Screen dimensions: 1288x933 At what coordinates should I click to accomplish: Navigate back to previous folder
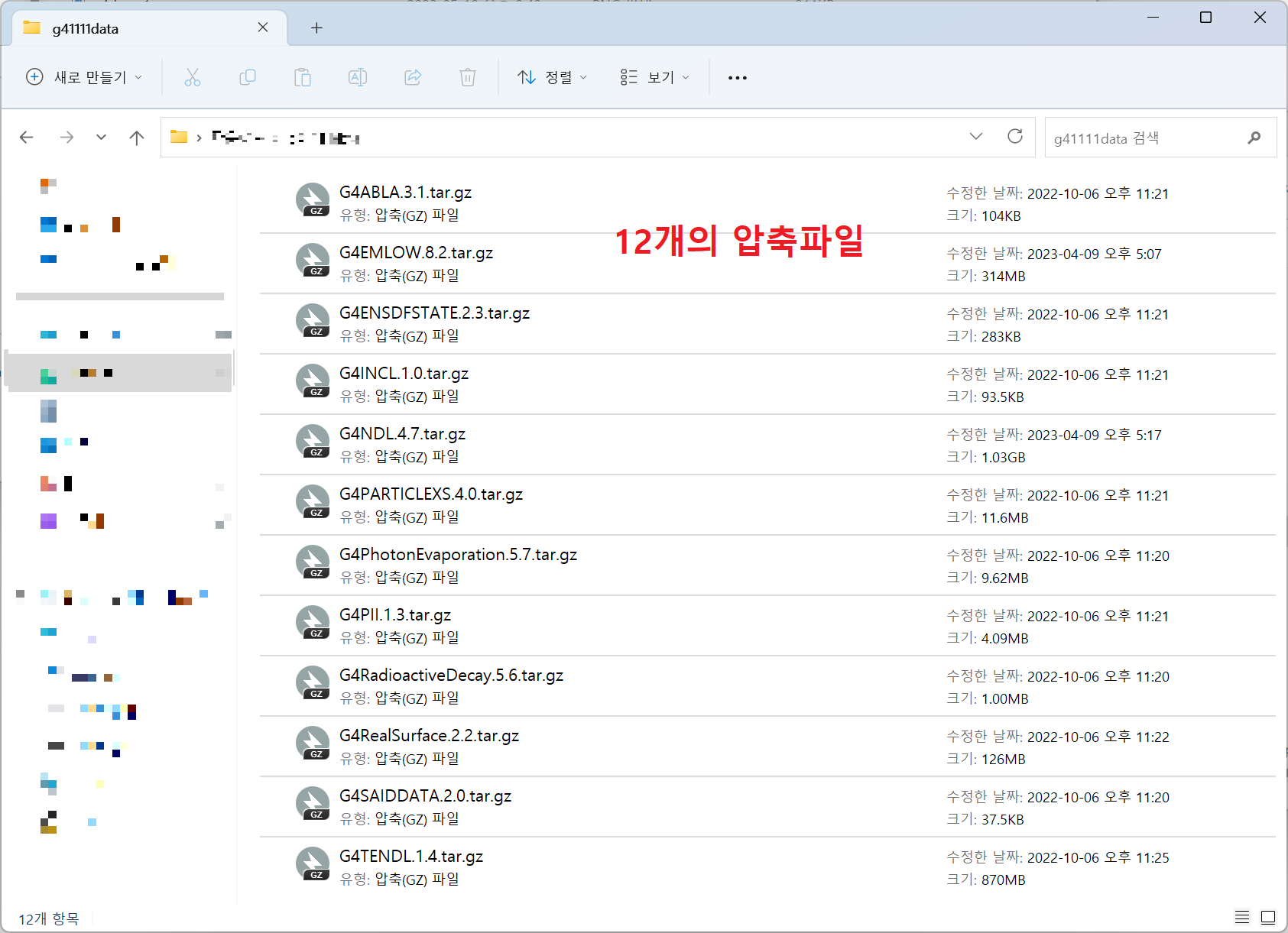pyautogui.click(x=27, y=138)
